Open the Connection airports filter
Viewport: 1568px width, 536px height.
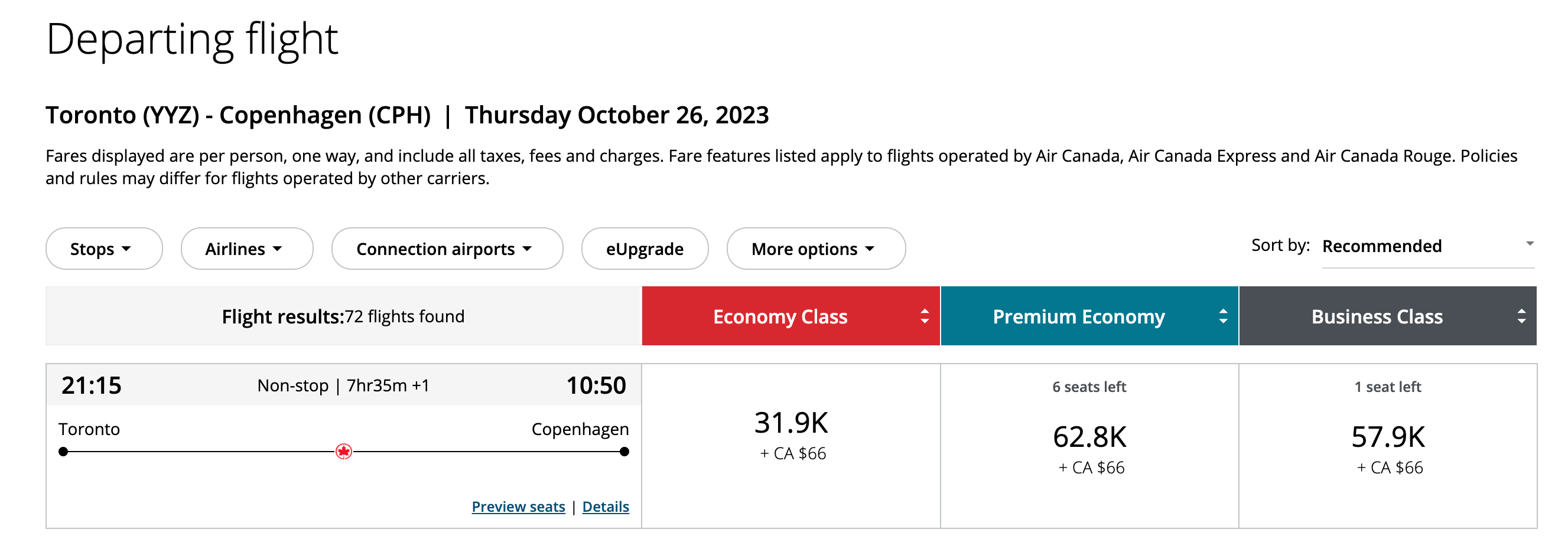[447, 249]
